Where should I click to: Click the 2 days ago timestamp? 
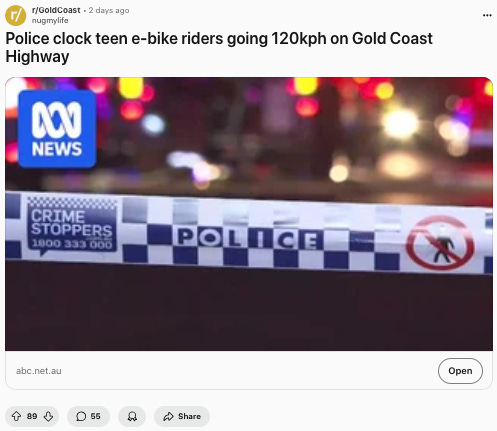[x=109, y=10]
